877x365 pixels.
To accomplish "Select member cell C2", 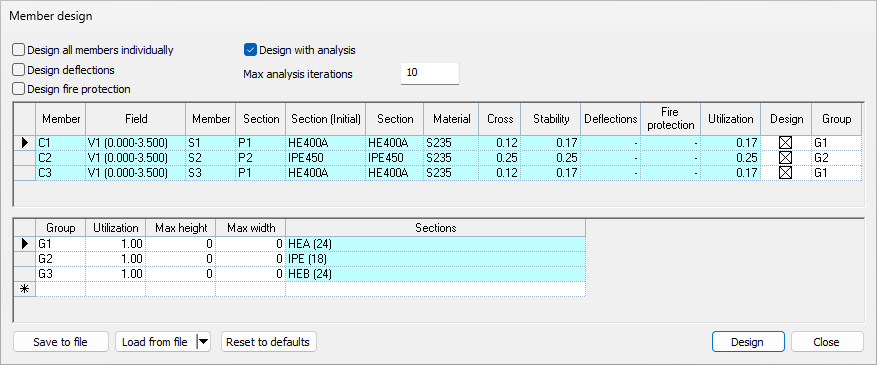I will (x=61, y=158).
